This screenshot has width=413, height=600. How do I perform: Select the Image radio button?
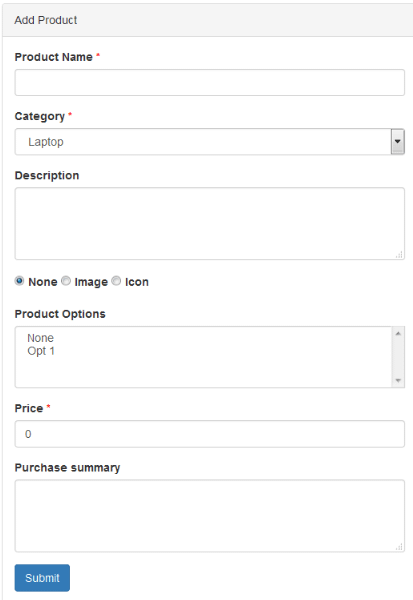(66, 281)
